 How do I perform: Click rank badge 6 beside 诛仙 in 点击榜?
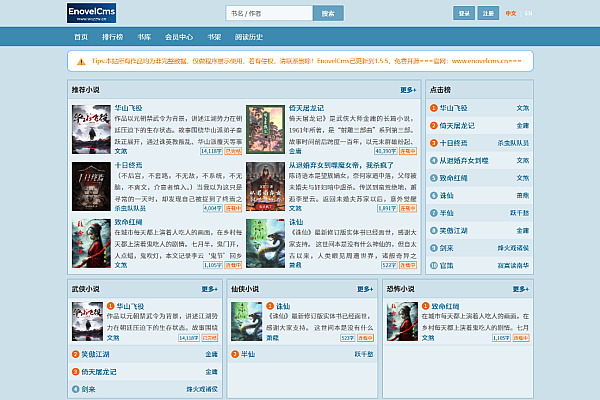[434, 196]
